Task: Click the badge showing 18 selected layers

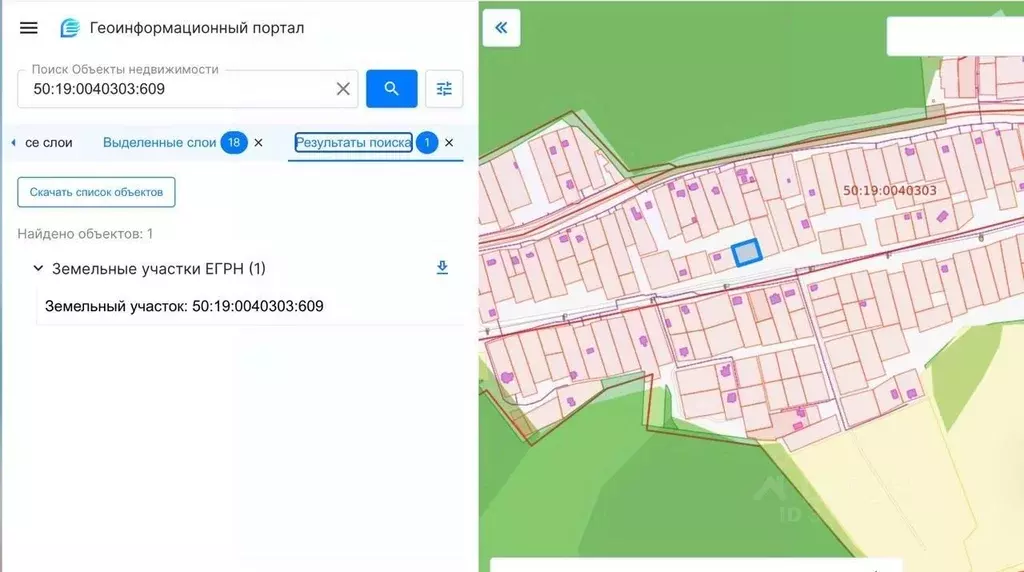Action: 234,143
